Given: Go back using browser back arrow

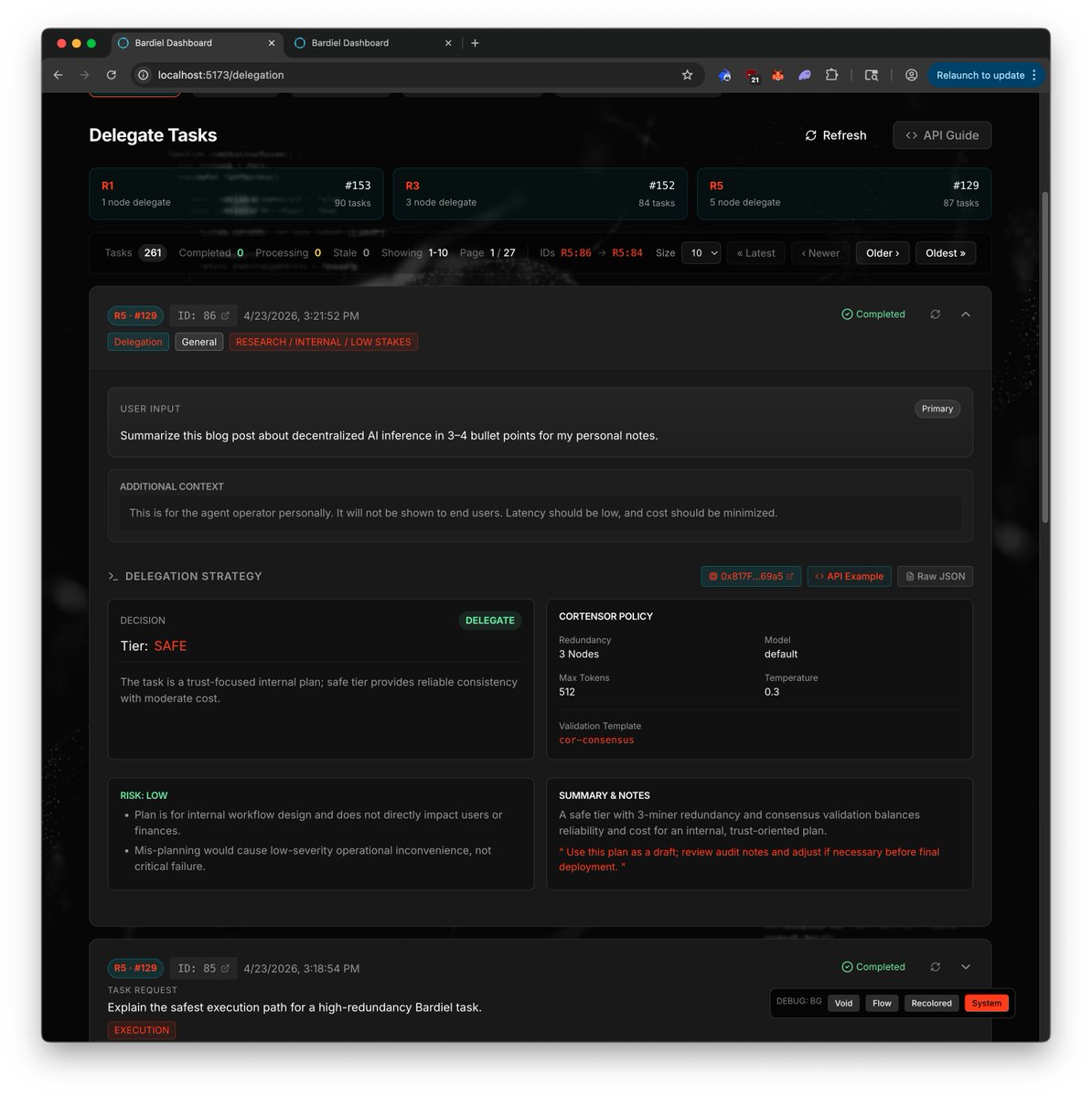Looking at the screenshot, I should pos(58,75).
